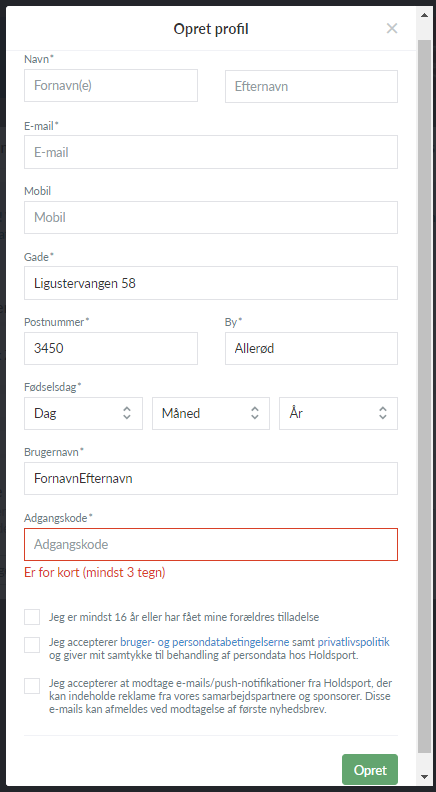Open the Dag birthday dropdown
The image size is (436, 792).
pyautogui.click(x=83, y=413)
